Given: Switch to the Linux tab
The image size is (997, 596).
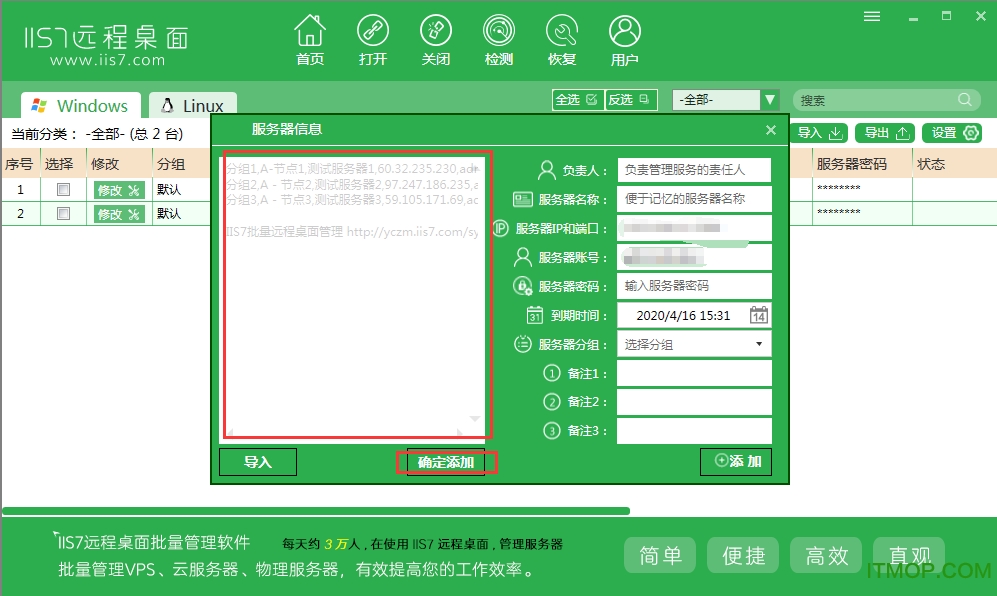Looking at the screenshot, I should click(x=193, y=106).
